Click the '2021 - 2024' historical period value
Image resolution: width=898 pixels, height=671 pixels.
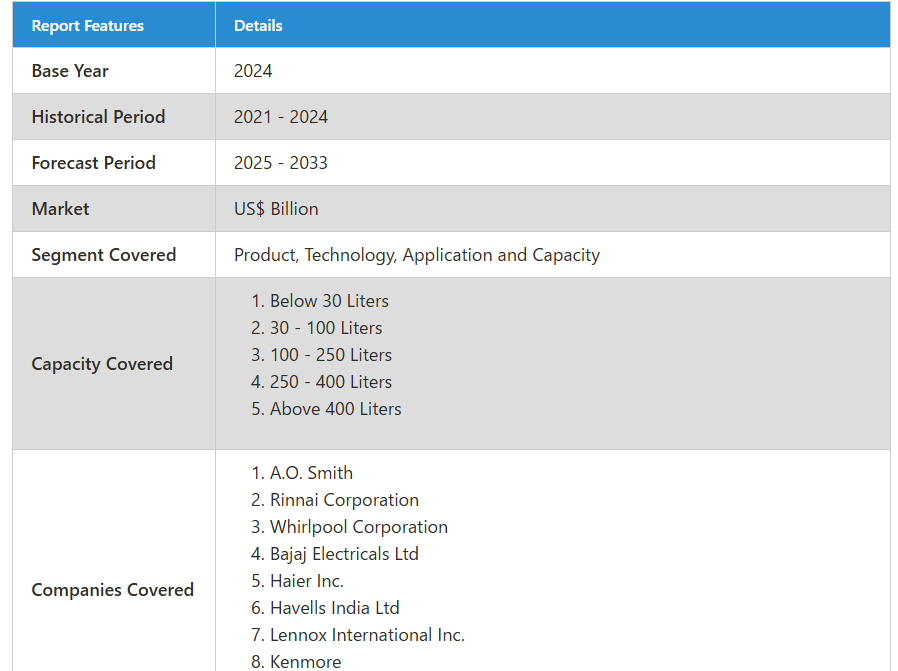[281, 117]
